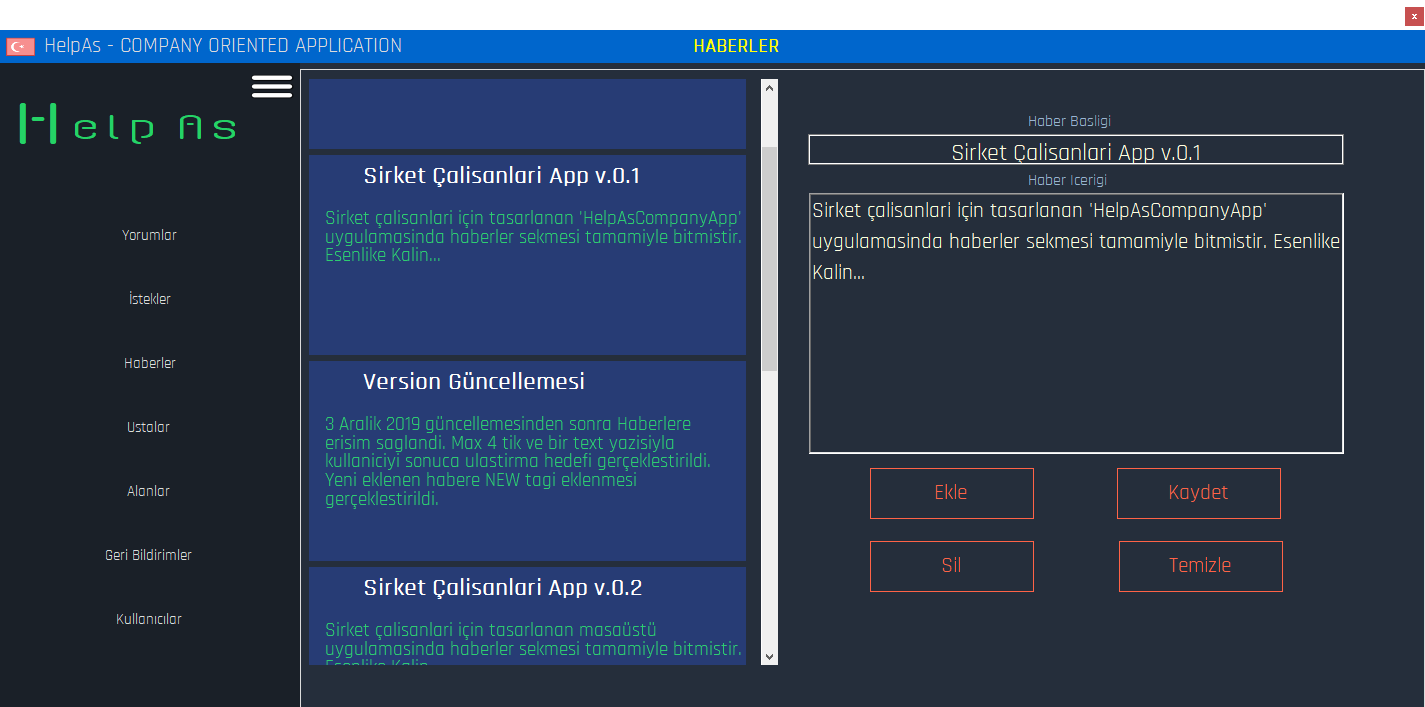Open the Yorumlar section
Viewport: 1425px width, 707px height.
(148, 235)
